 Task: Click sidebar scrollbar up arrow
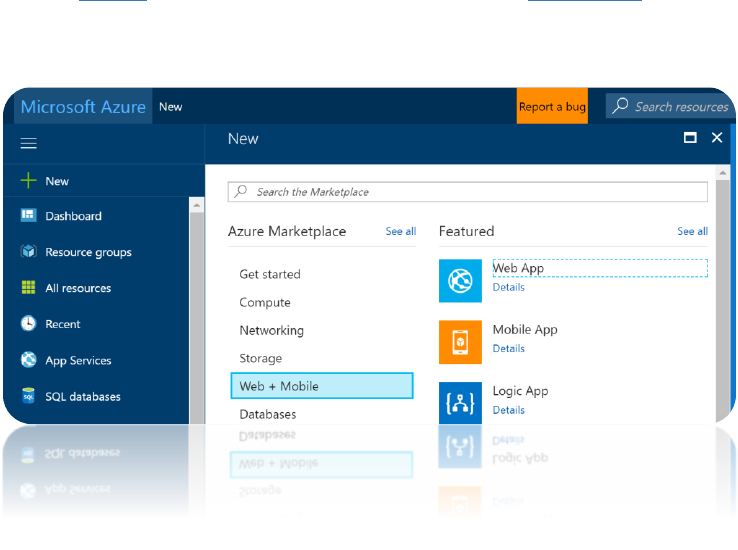tap(197, 205)
